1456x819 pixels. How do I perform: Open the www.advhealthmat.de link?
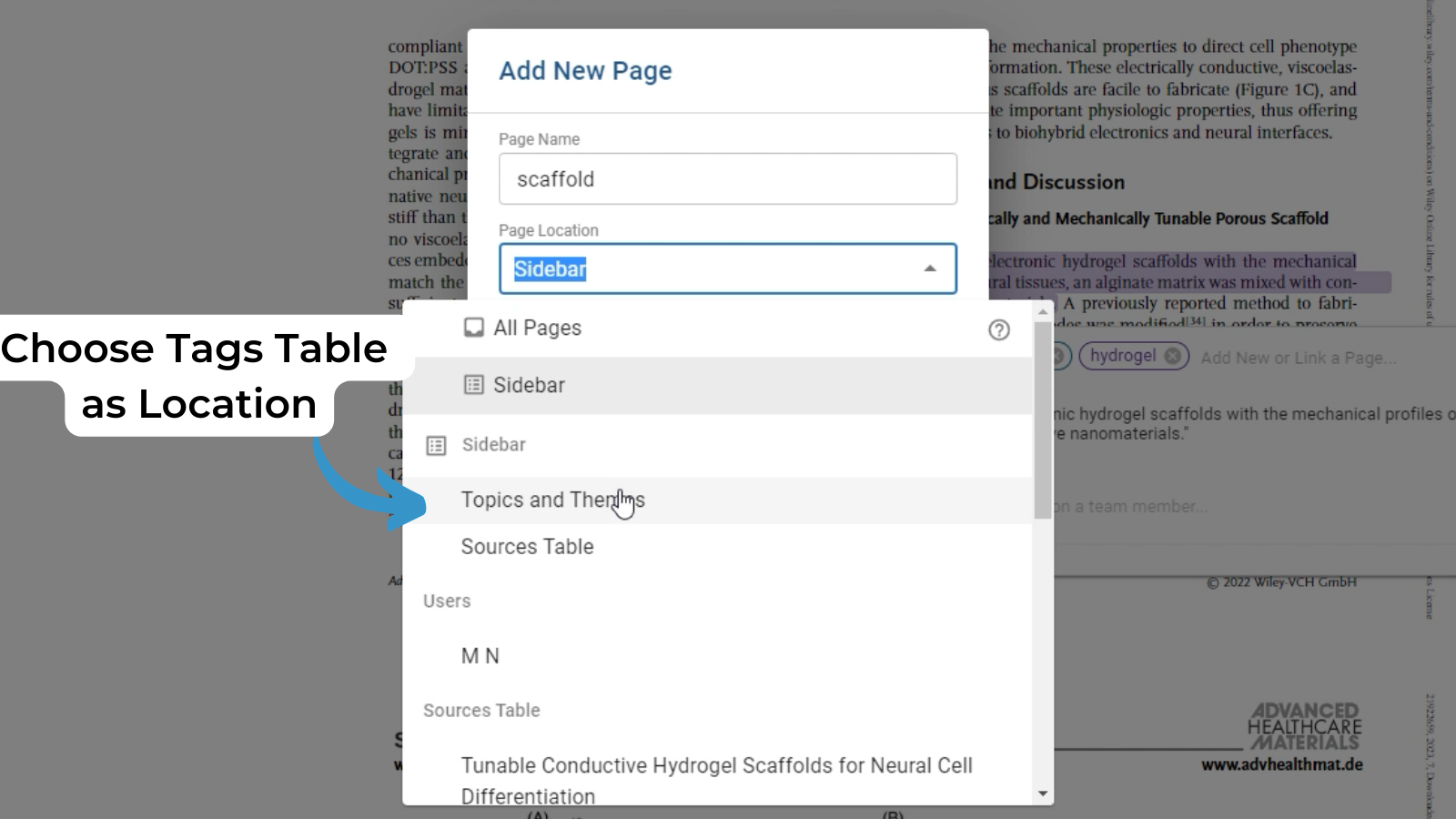(1281, 764)
